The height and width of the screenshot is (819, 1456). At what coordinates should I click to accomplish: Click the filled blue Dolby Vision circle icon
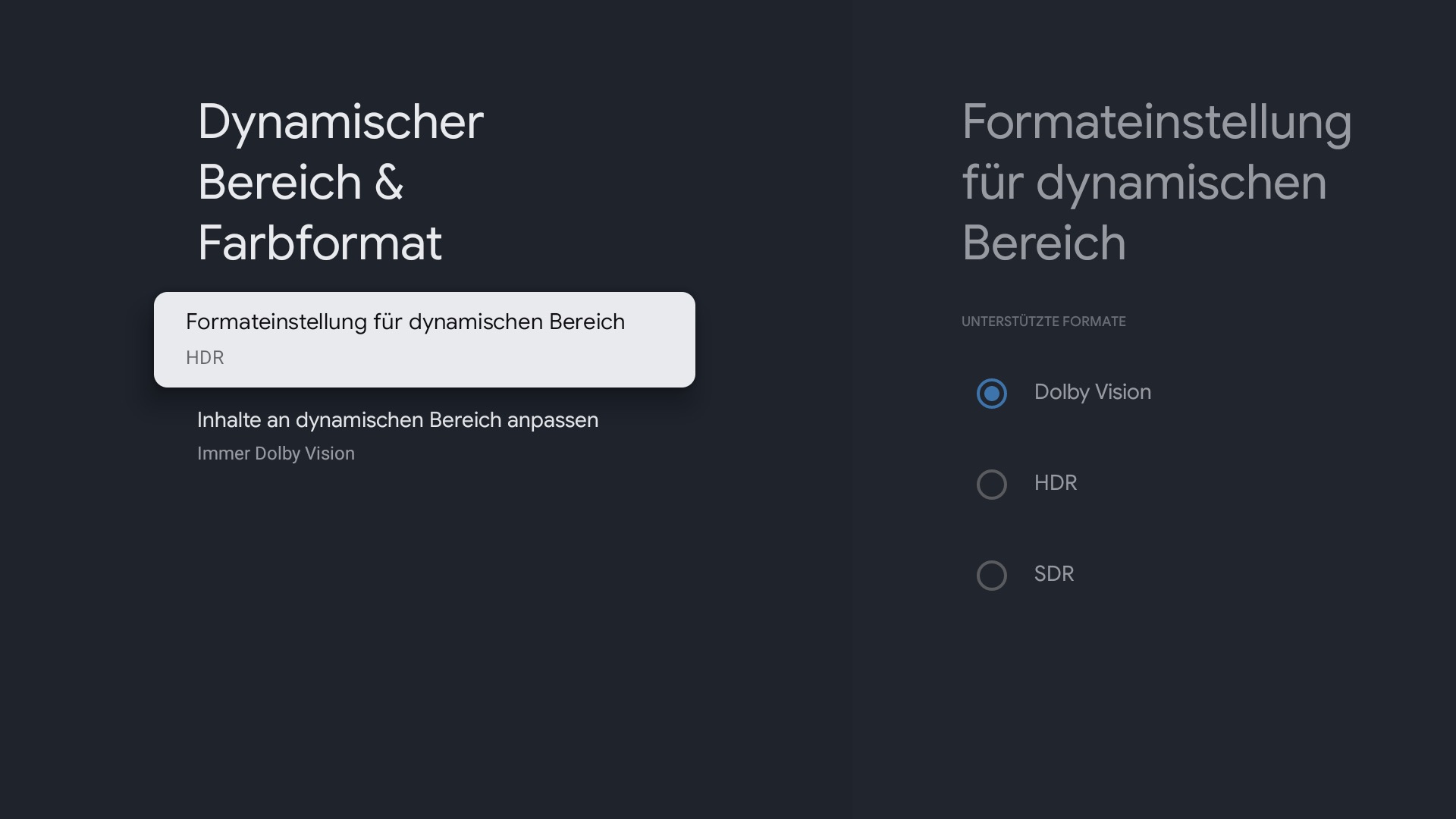(x=991, y=394)
